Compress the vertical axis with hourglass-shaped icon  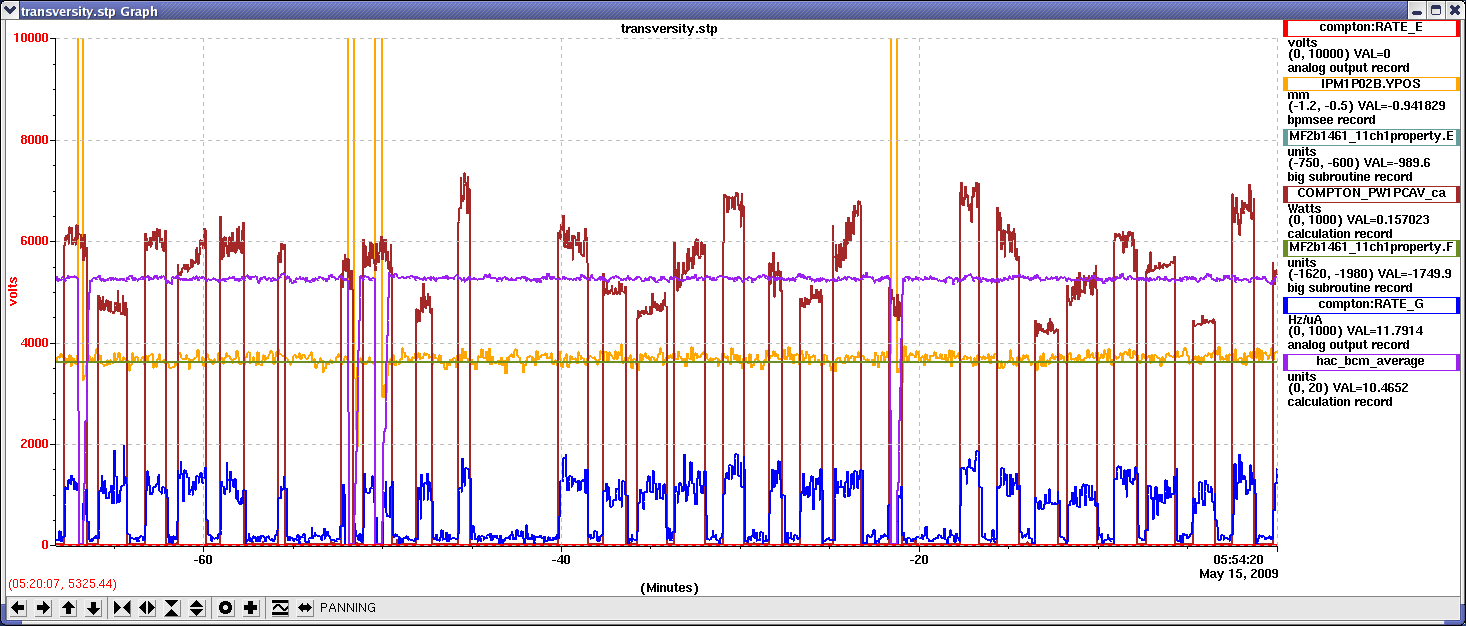(x=172, y=608)
